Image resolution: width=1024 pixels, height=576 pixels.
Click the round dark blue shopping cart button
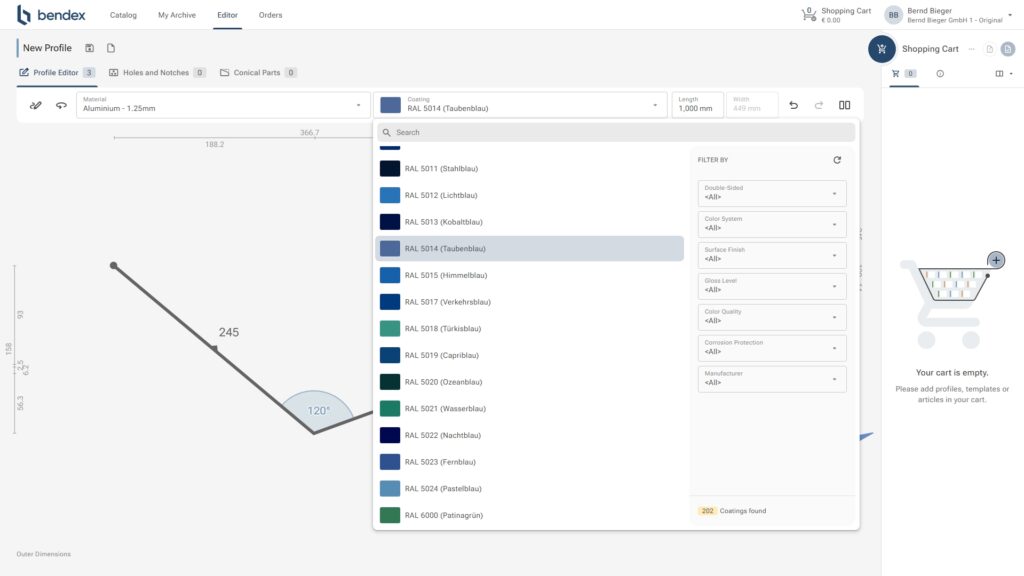881,49
